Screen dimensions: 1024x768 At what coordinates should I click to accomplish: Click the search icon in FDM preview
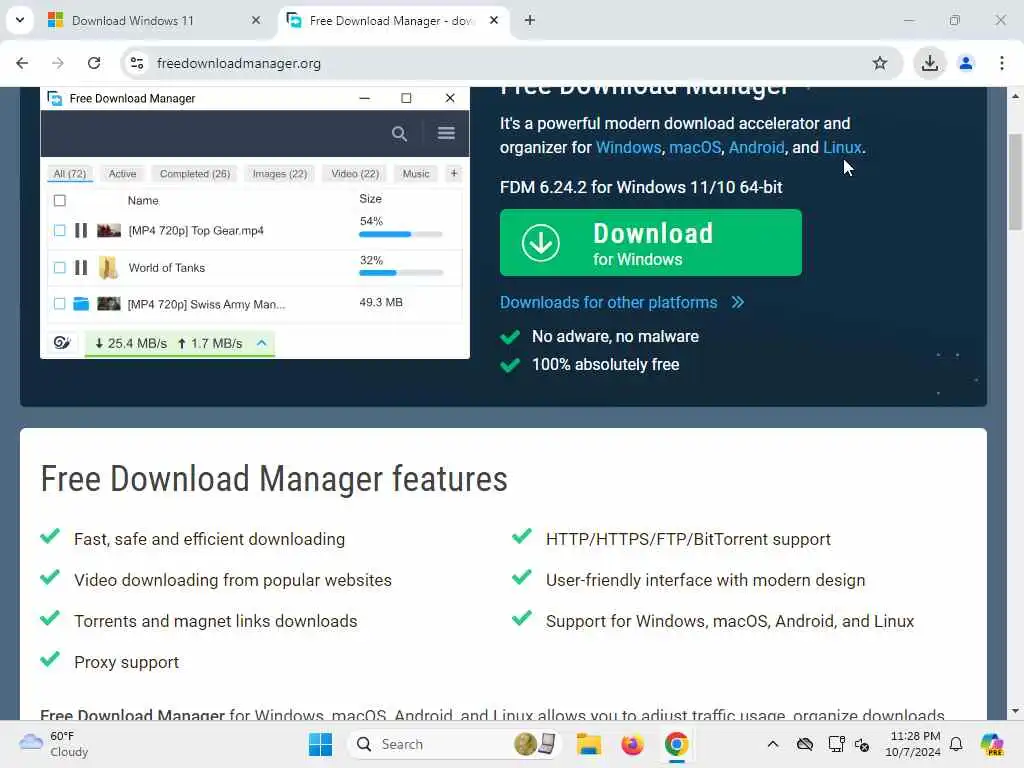click(x=399, y=134)
